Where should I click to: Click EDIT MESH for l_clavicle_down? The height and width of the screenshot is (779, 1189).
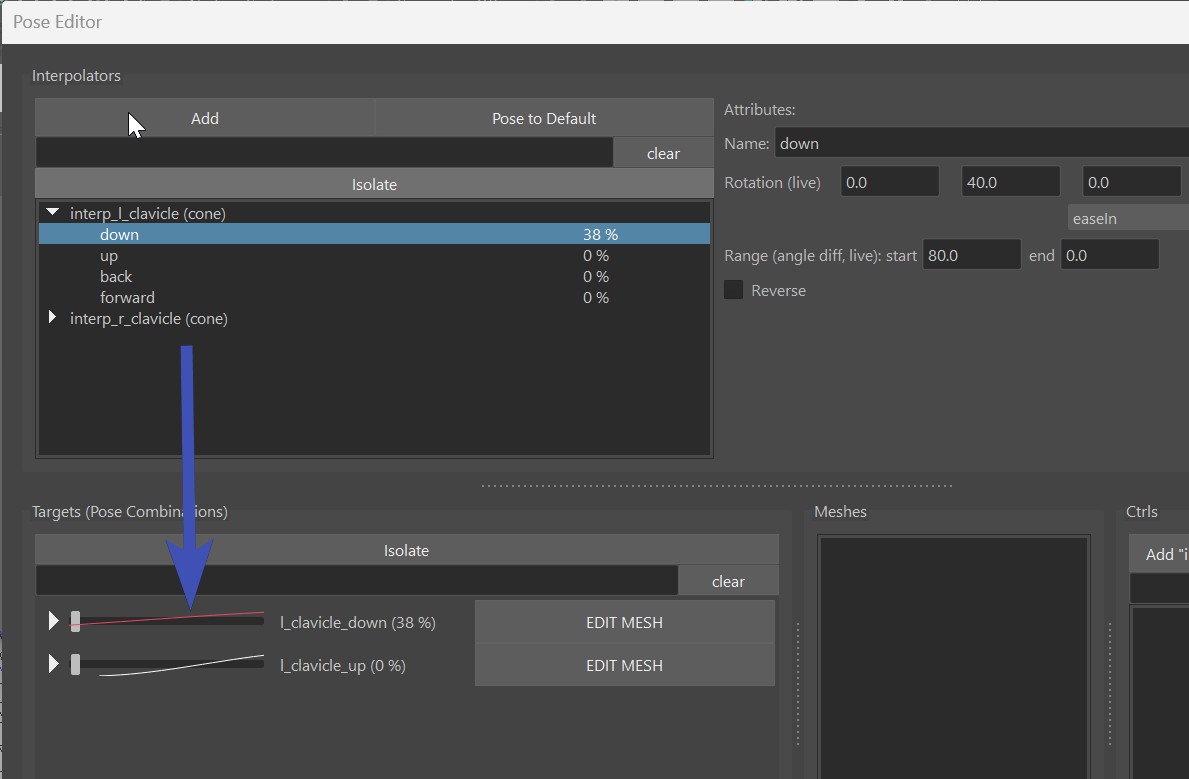pyautogui.click(x=624, y=622)
